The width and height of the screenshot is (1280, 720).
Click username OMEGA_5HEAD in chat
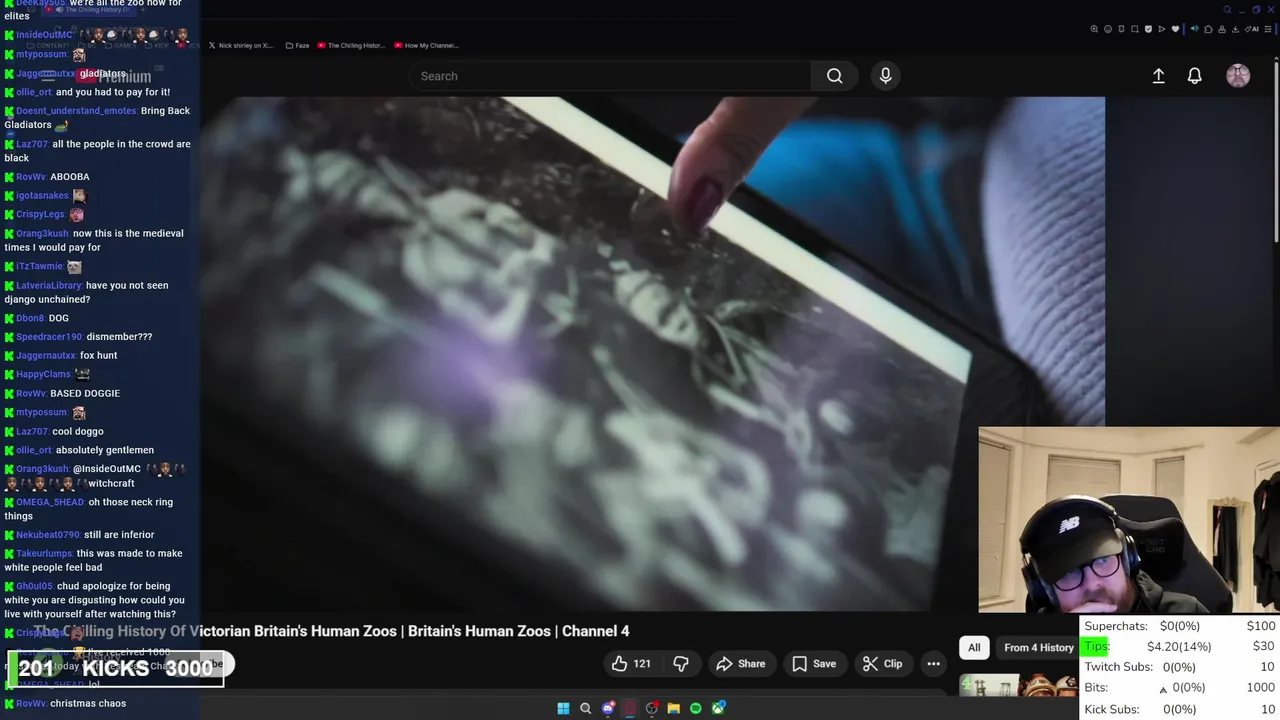pyautogui.click(x=50, y=502)
